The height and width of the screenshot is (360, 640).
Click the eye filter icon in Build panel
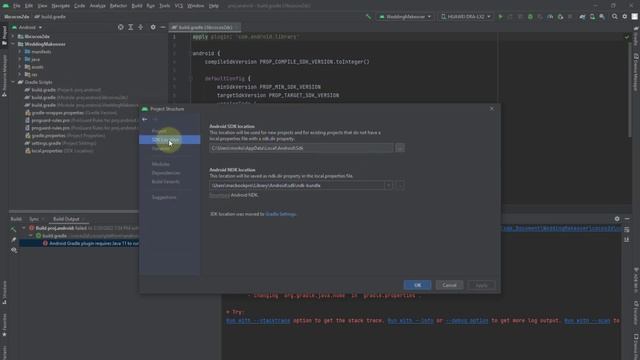(x=14, y=250)
